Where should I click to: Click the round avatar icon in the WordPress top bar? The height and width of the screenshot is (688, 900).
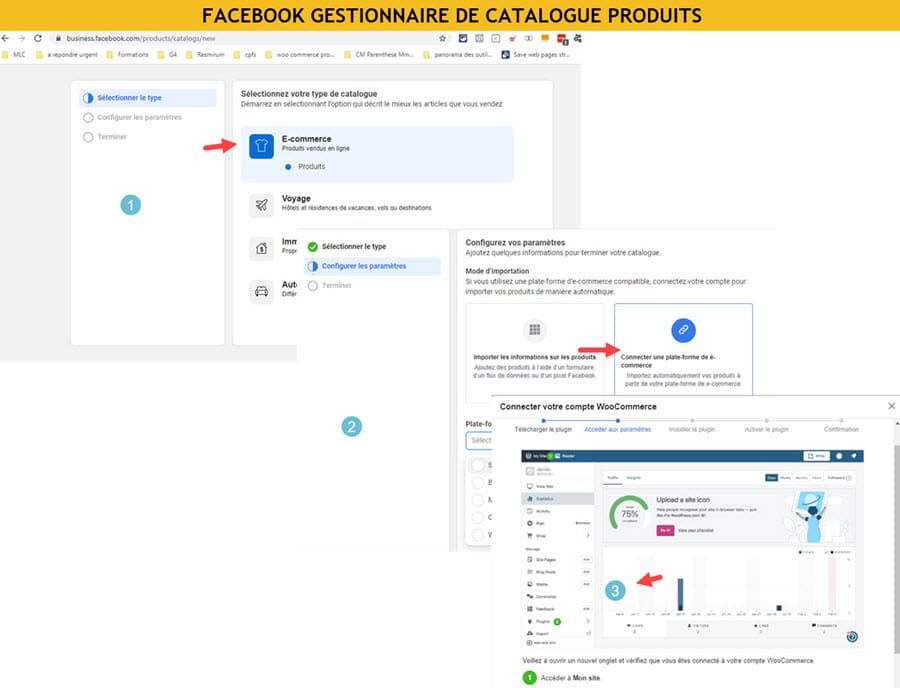[839, 456]
